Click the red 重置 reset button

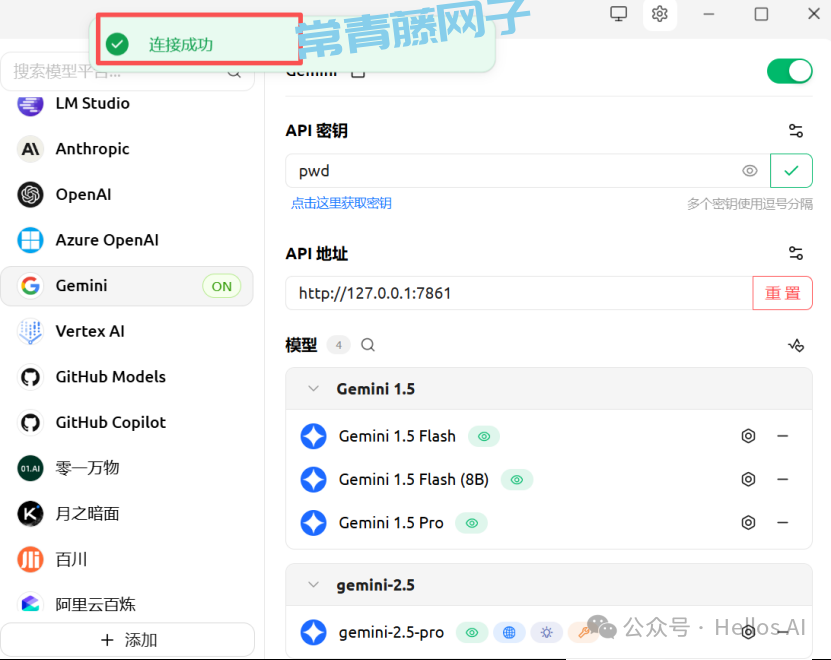tap(782, 293)
